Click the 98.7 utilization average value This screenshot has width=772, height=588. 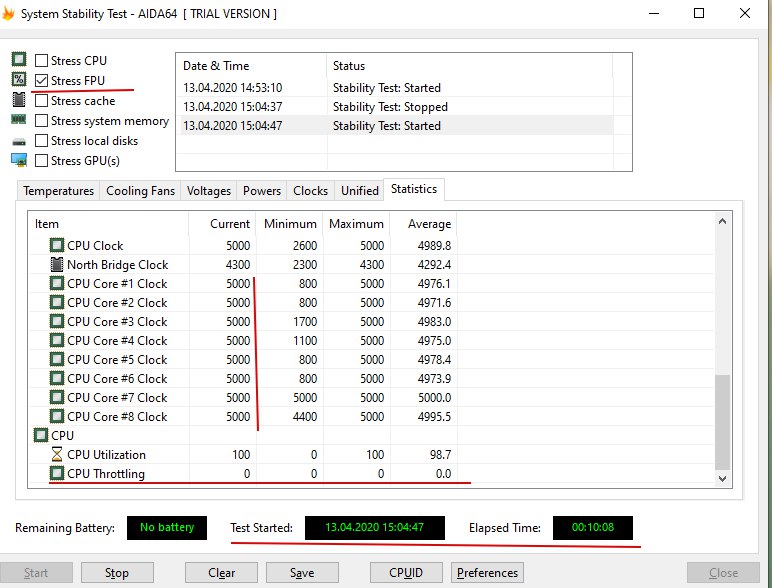[x=440, y=455]
